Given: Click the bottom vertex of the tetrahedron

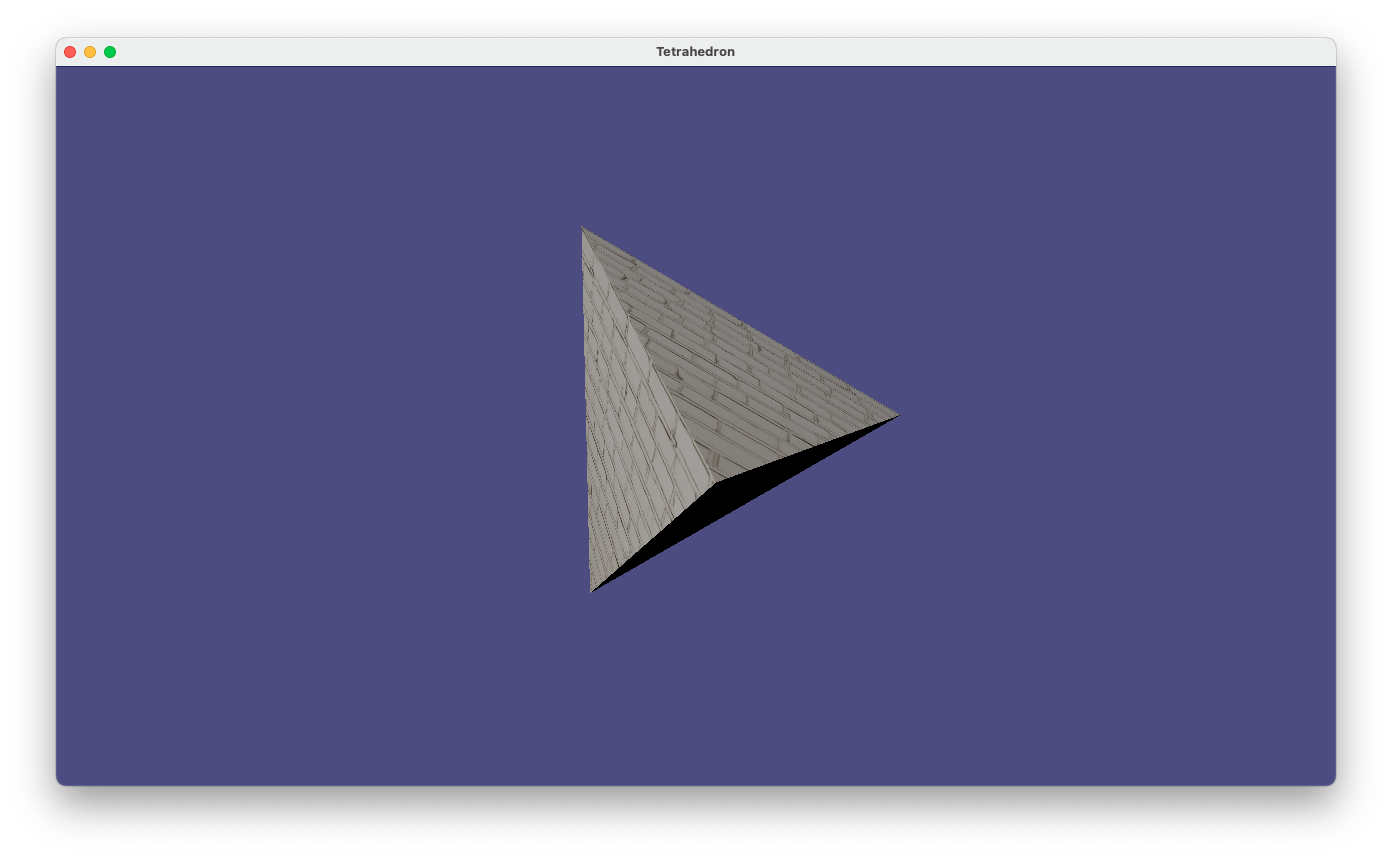Looking at the screenshot, I should coord(592,590).
